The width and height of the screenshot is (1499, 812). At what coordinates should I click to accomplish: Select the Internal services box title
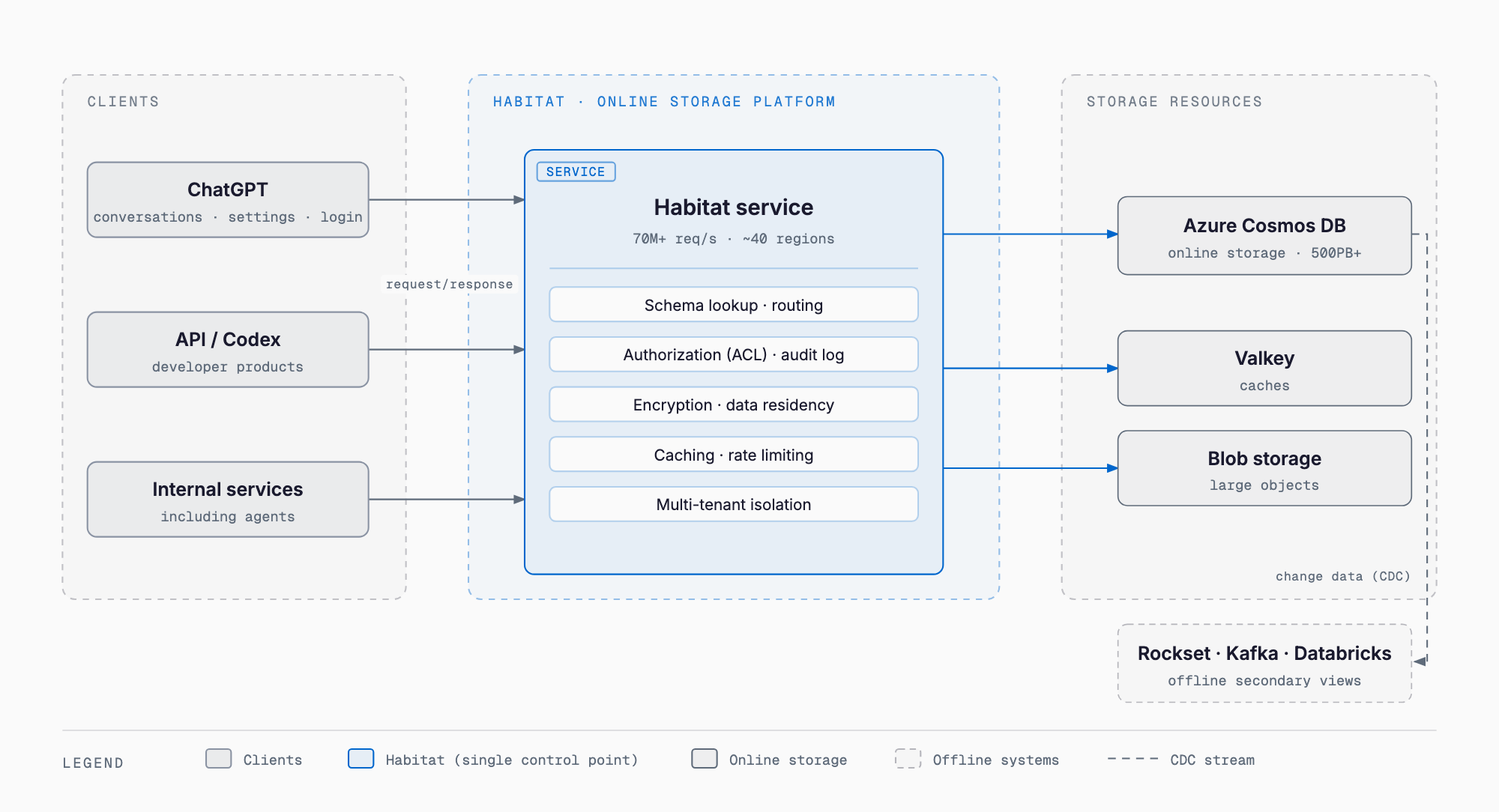tap(228, 489)
